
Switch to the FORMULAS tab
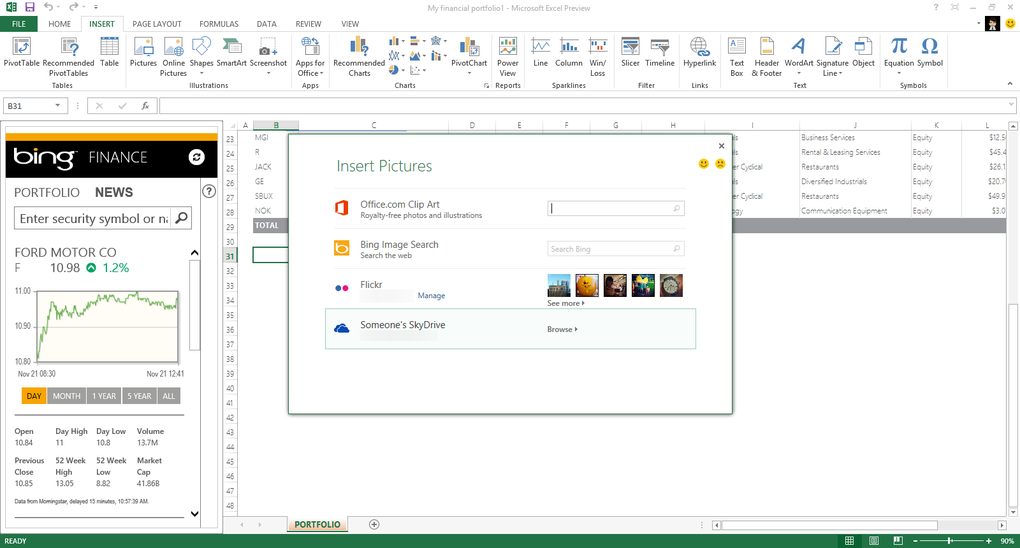click(x=219, y=24)
